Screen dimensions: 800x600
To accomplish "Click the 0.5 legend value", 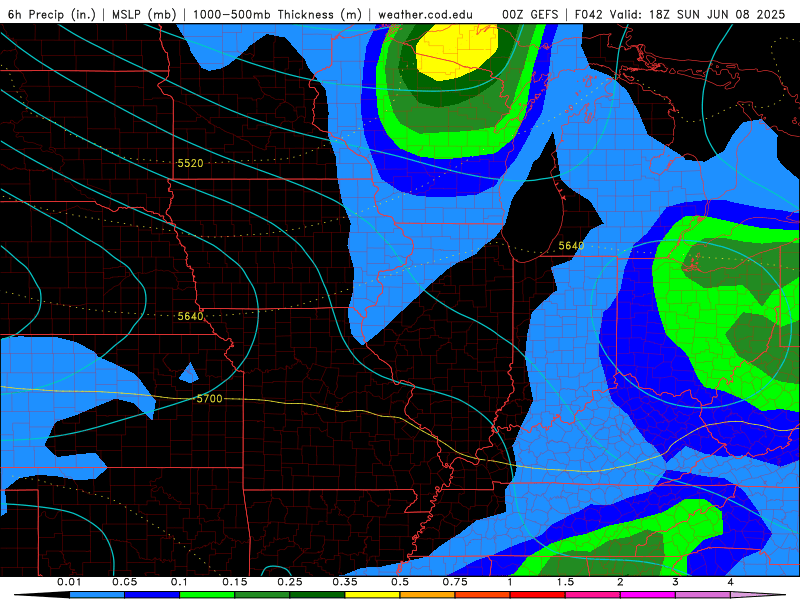I will (400, 582).
